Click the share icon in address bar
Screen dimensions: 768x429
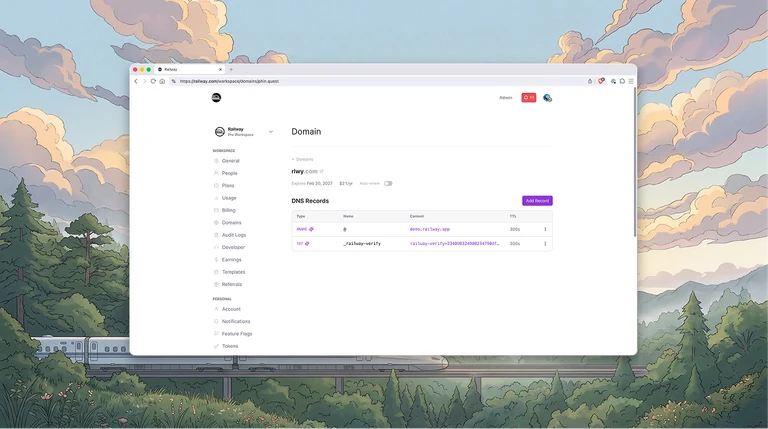tap(590, 81)
